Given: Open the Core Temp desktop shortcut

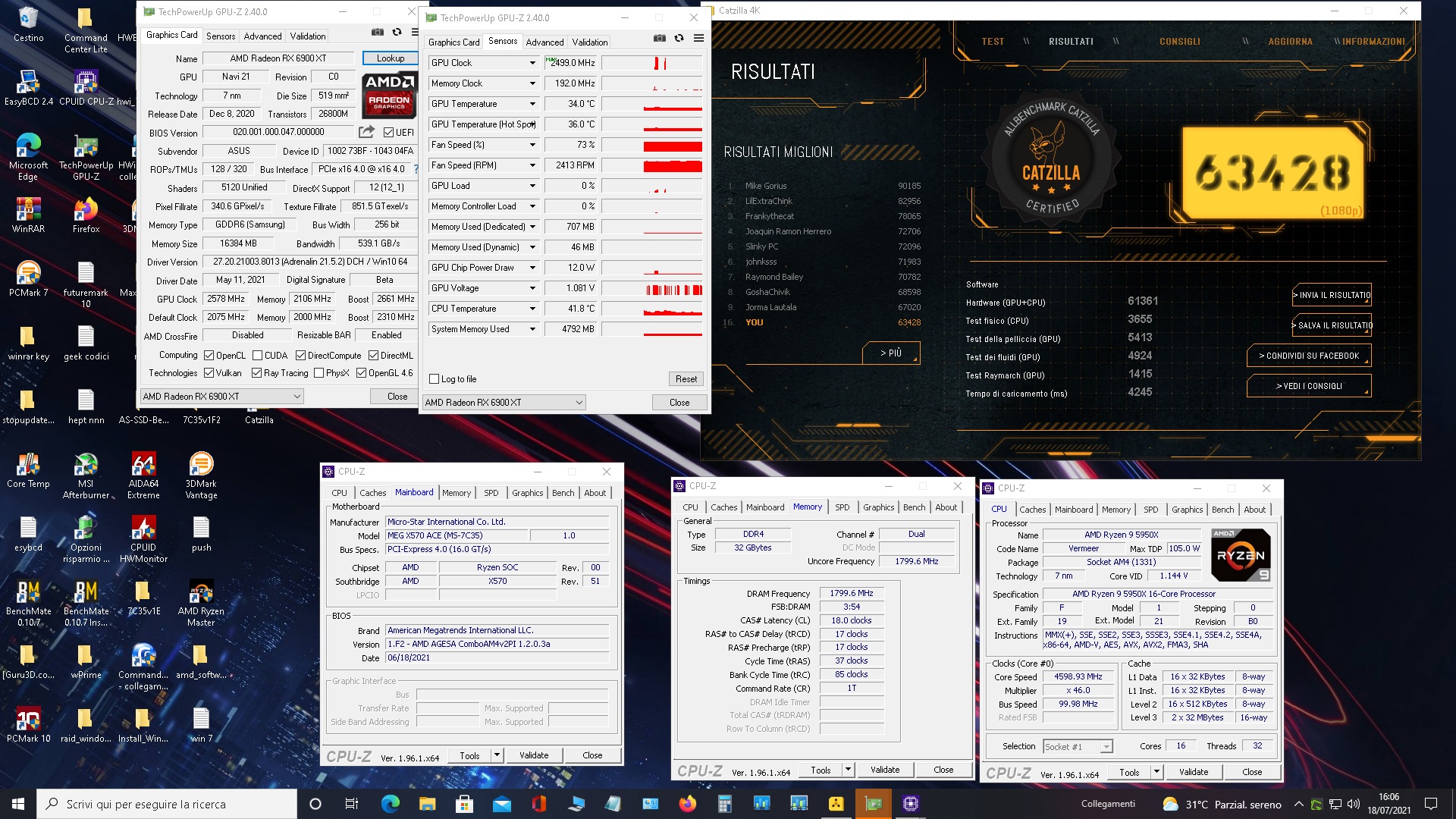Looking at the screenshot, I should click(28, 469).
